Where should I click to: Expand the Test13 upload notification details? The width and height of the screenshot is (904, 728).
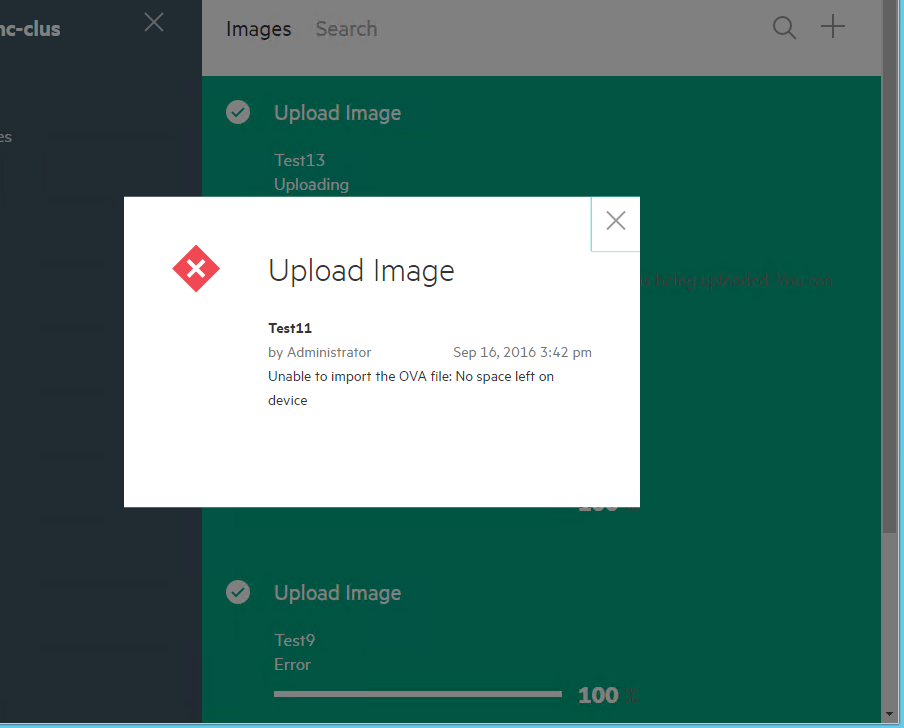(337, 112)
